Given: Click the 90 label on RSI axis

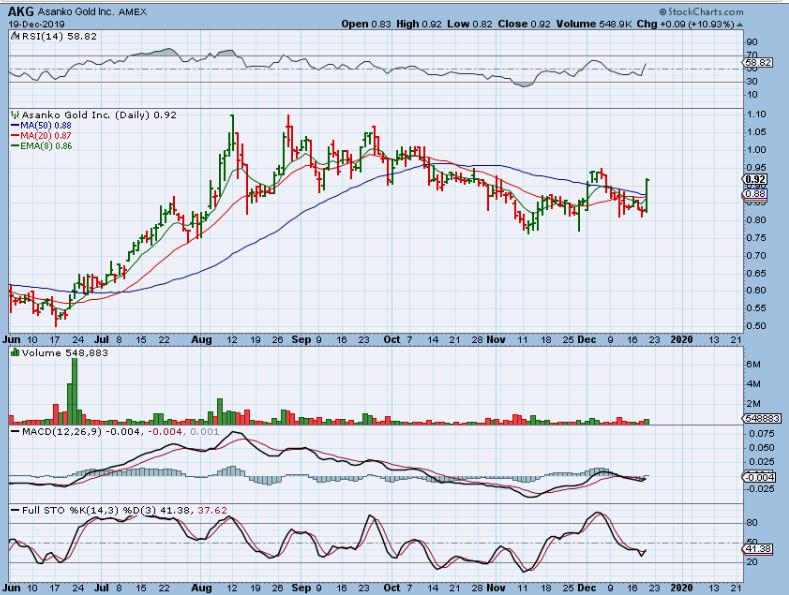Looking at the screenshot, I should point(753,42).
